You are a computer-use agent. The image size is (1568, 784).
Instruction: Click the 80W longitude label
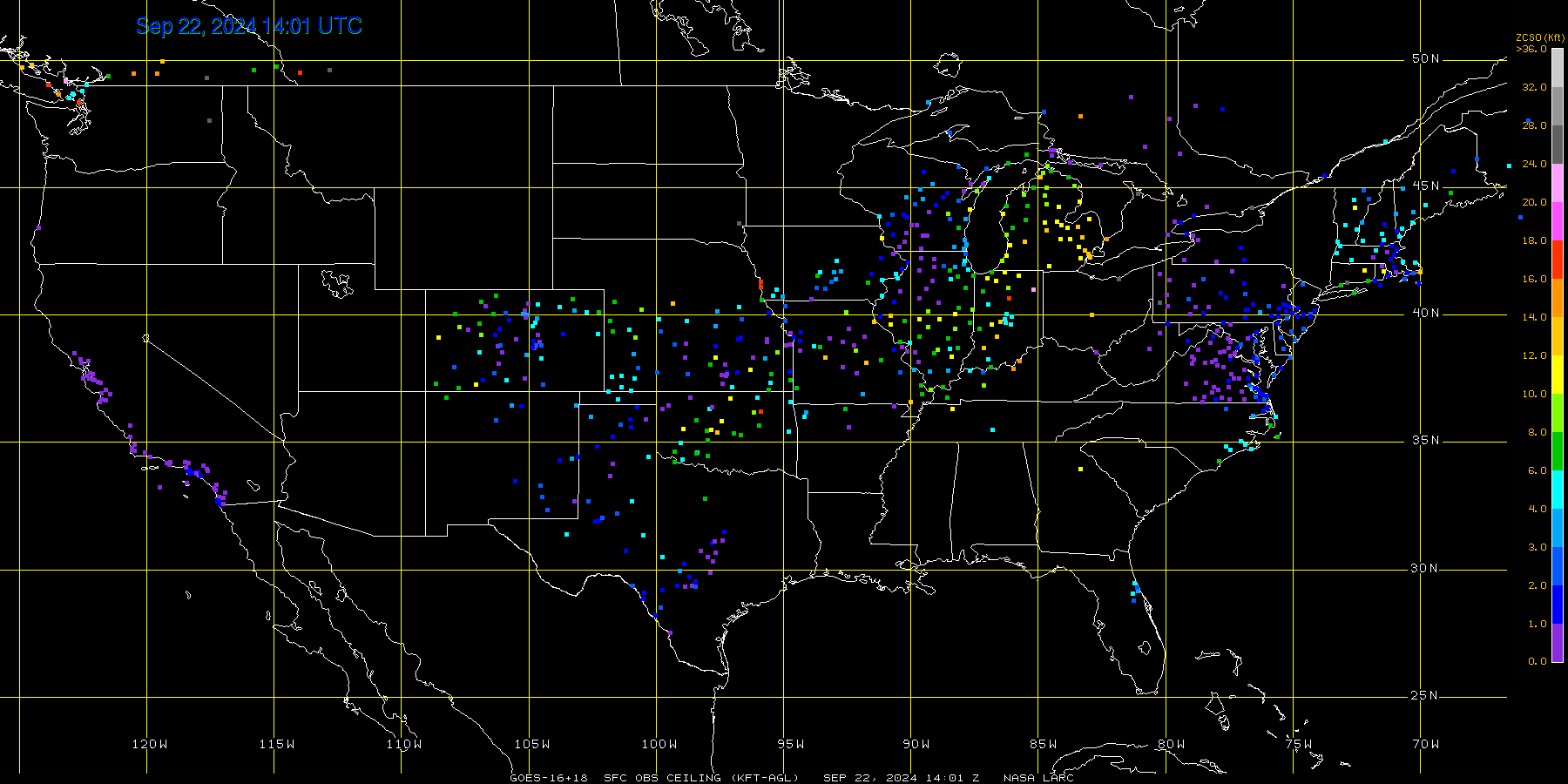pos(1172,744)
